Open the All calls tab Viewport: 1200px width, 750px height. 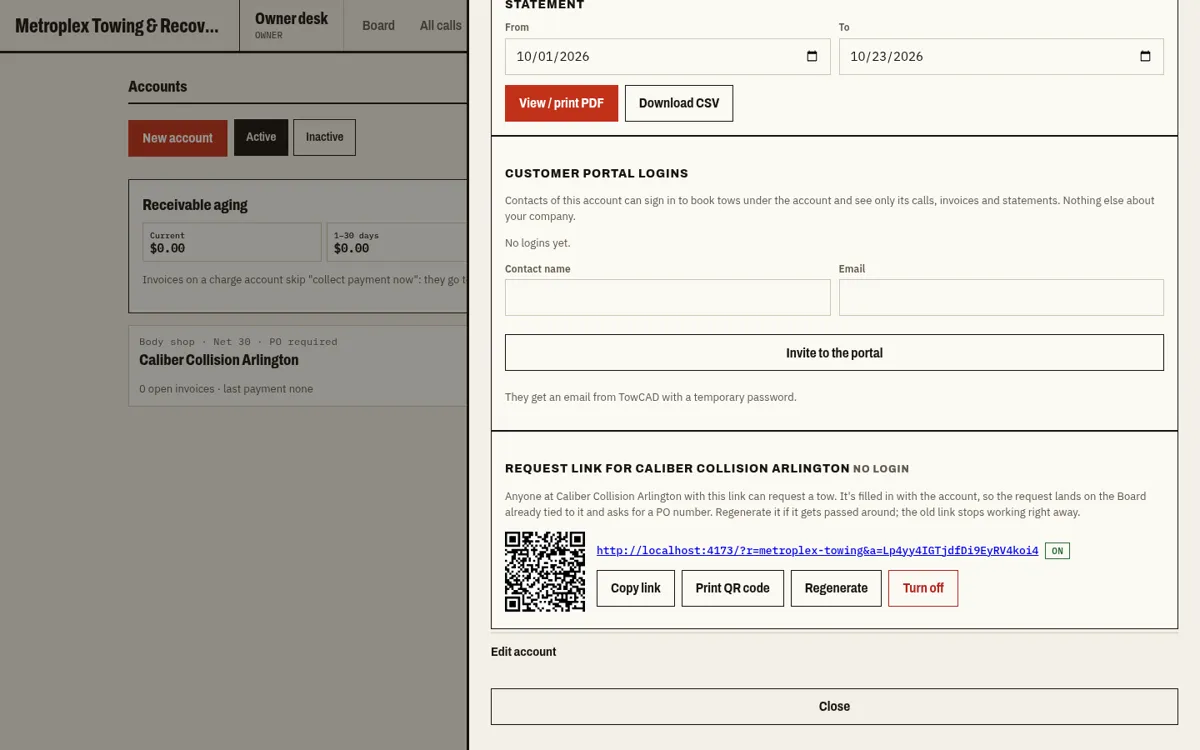(440, 25)
